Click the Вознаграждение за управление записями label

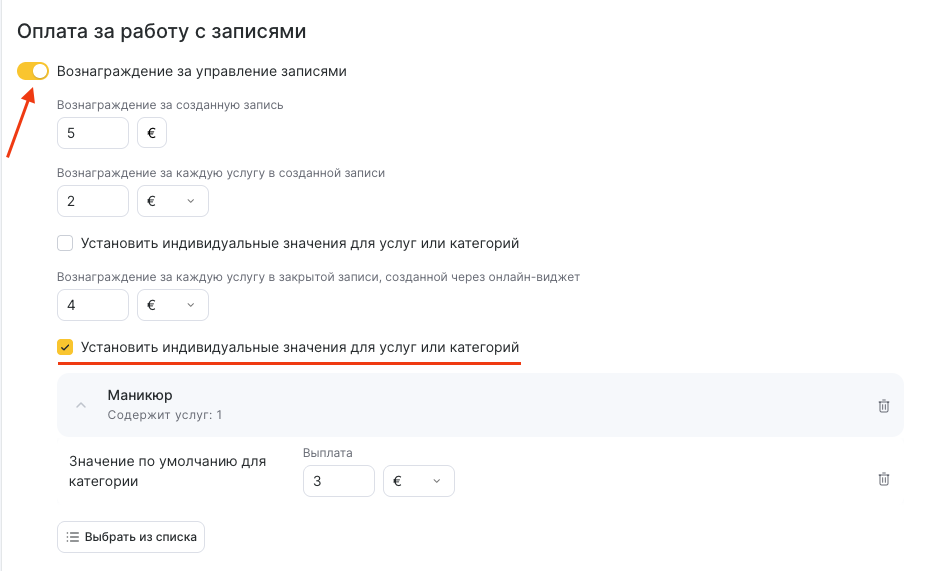tap(202, 71)
